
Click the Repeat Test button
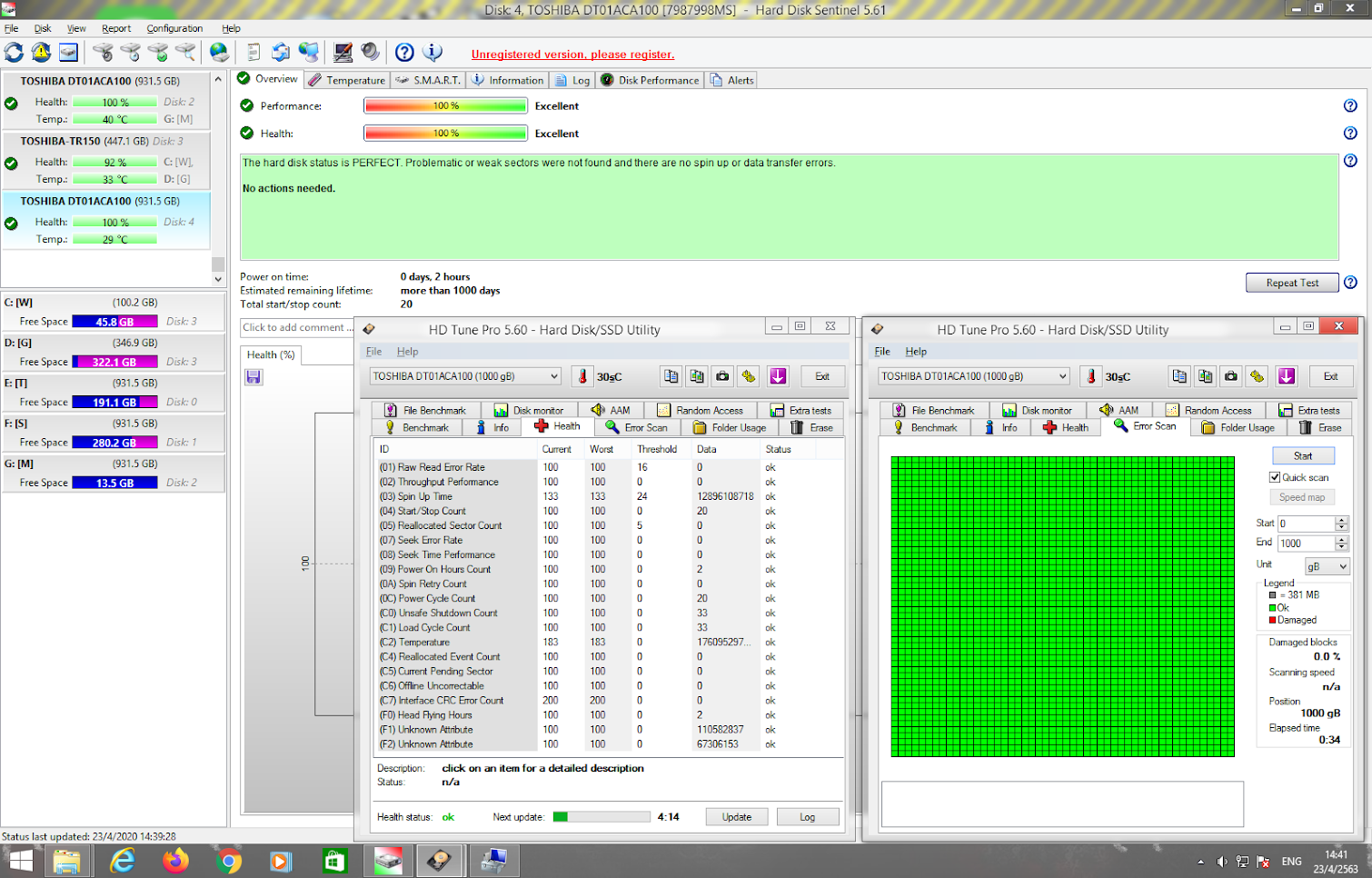point(1291,283)
